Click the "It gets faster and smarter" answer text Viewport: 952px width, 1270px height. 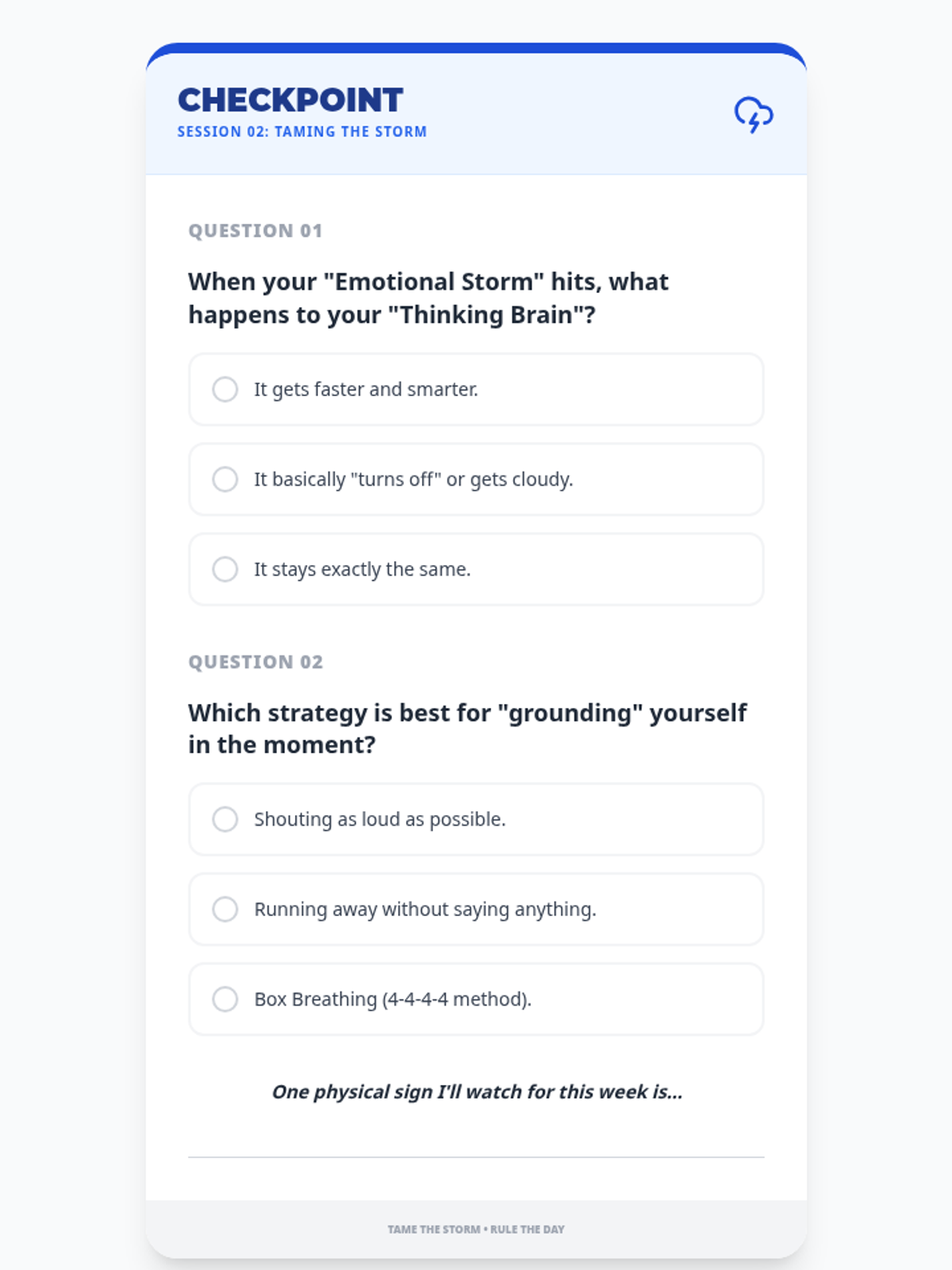click(366, 390)
